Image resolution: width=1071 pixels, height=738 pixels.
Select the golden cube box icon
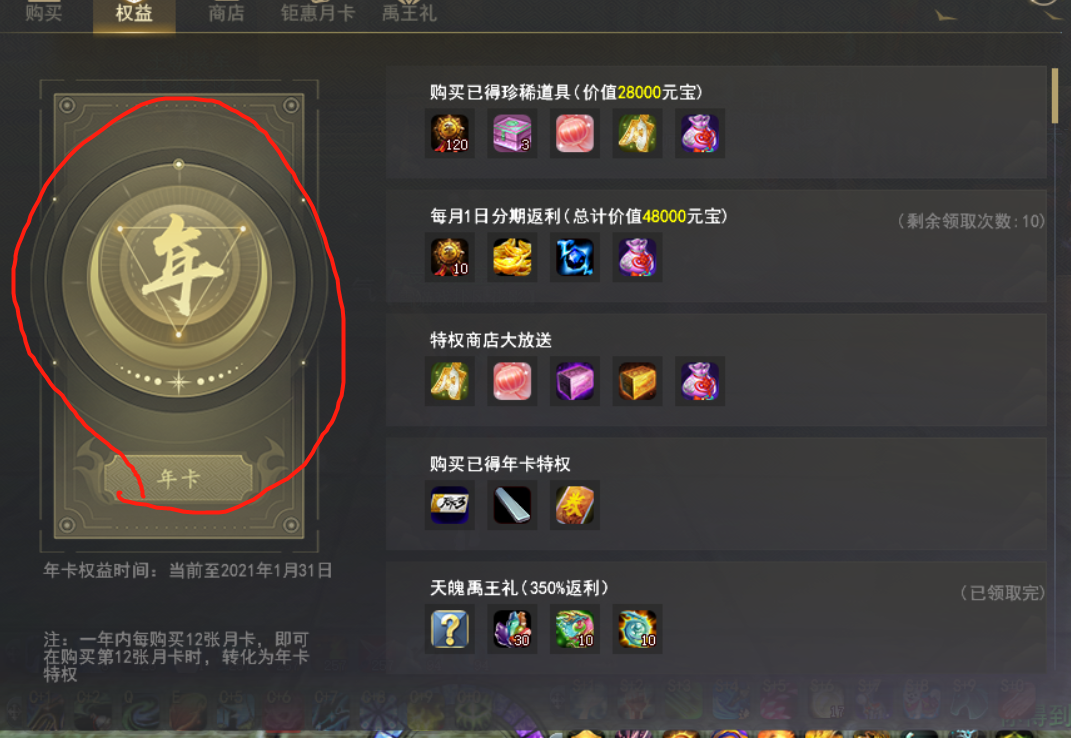pos(637,381)
